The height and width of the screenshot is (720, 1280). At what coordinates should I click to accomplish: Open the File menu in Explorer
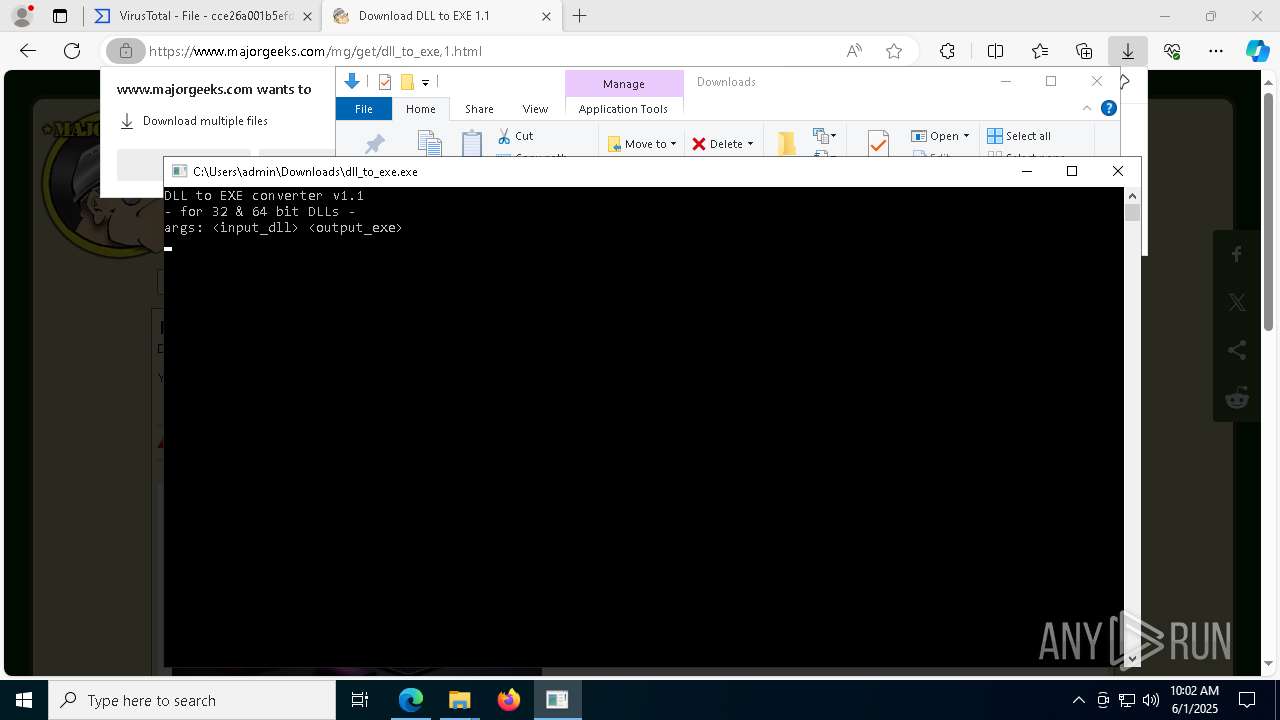pos(364,109)
